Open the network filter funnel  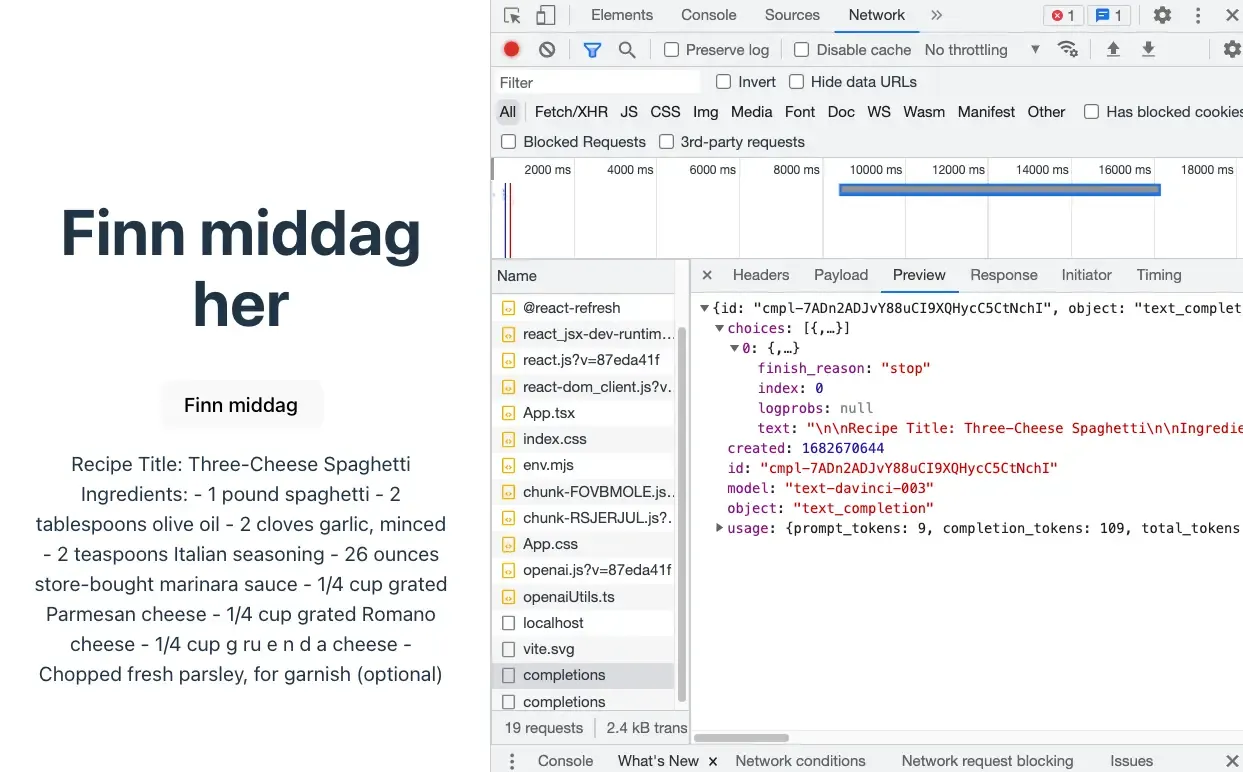coord(592,48)
